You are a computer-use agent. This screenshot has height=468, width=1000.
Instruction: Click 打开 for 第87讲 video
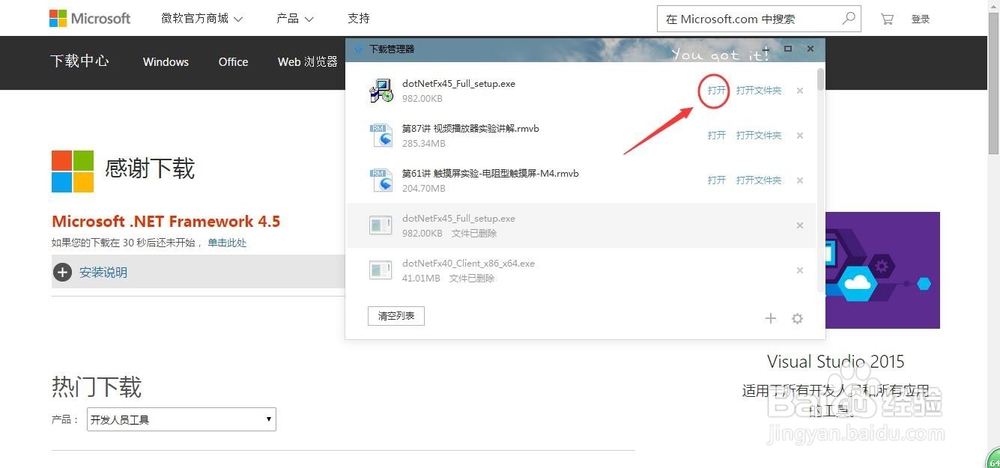716,135
